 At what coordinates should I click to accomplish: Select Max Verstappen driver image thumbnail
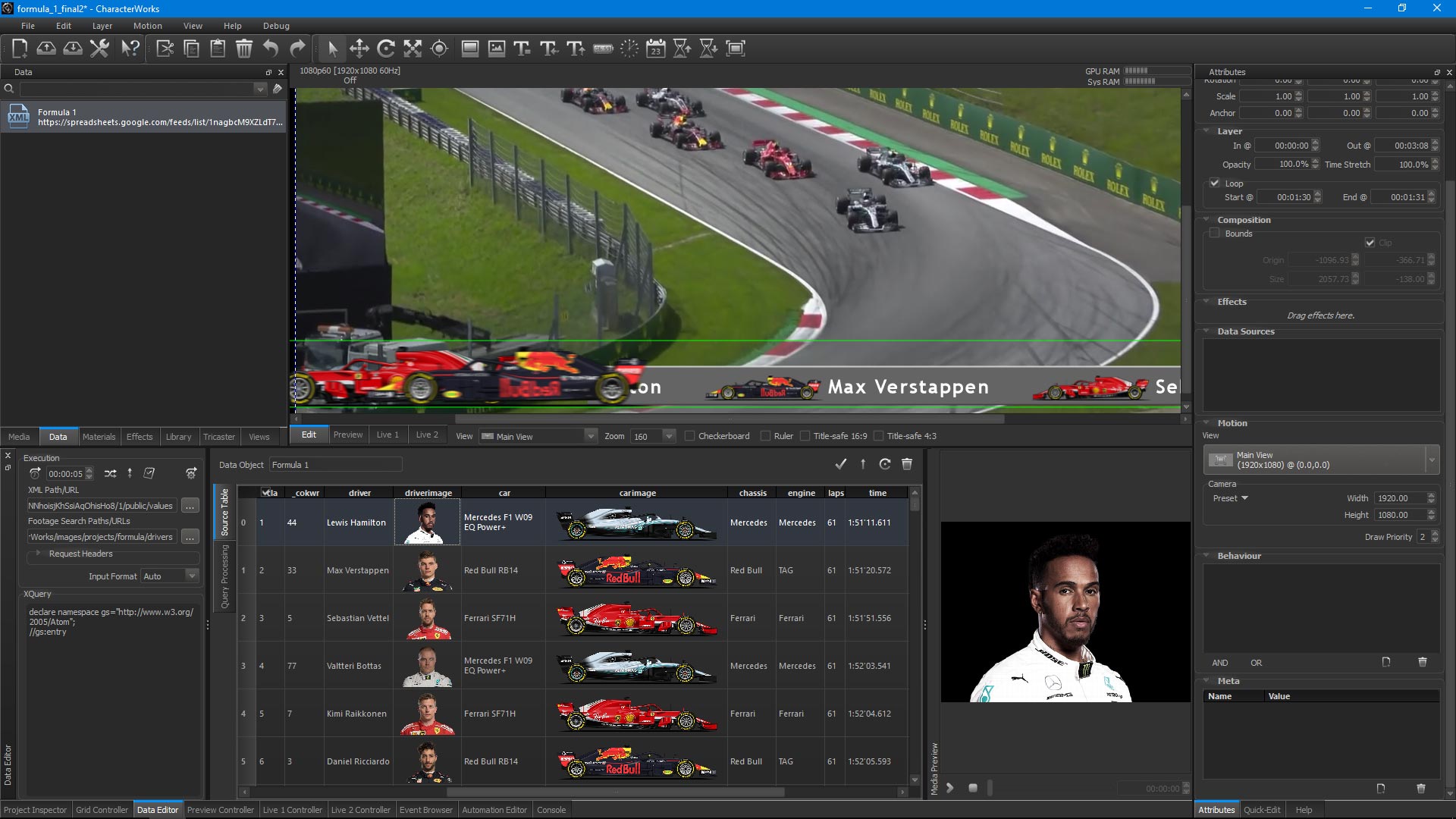pos(427,570)
